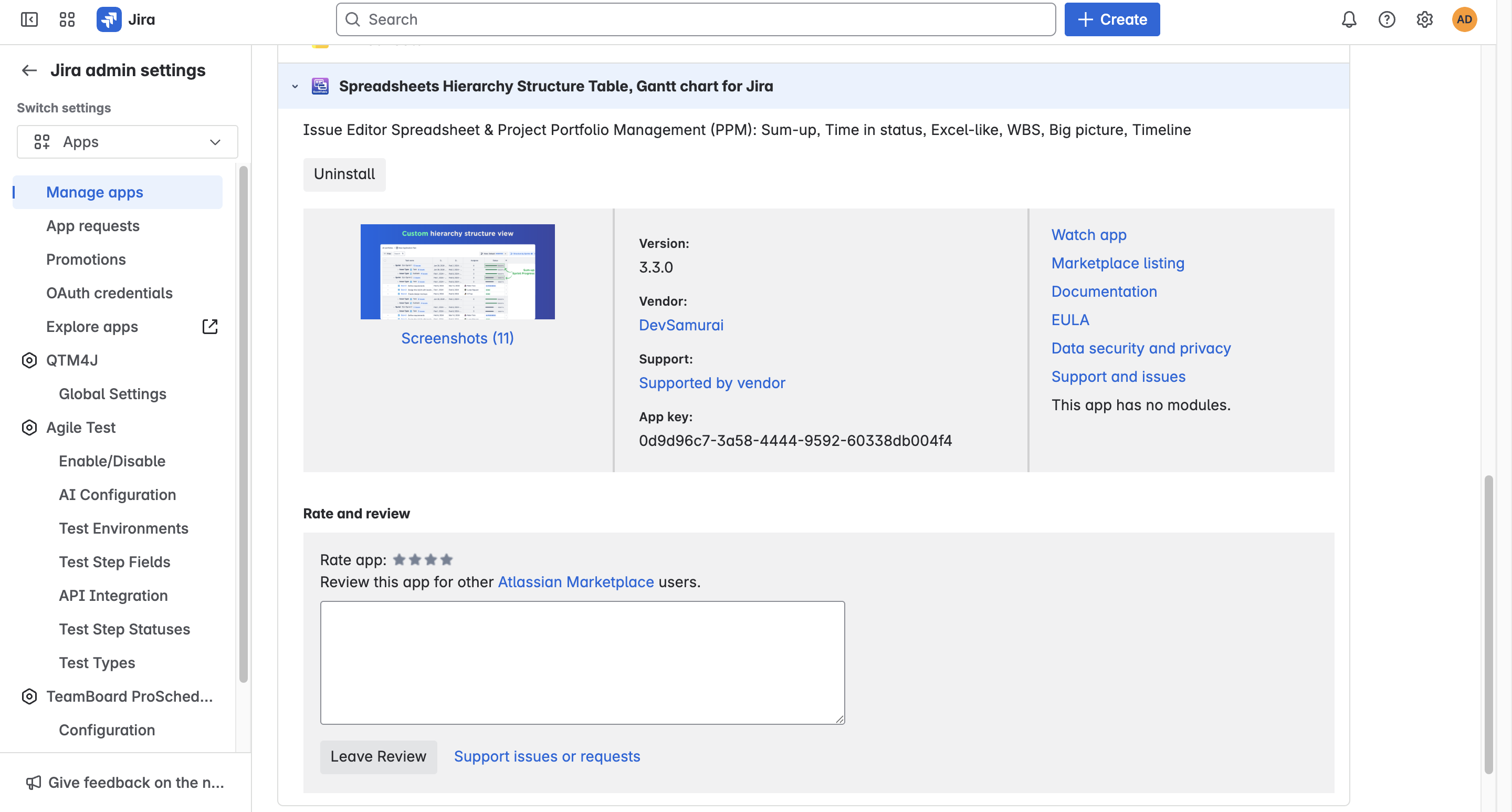Click the external link icon beside Explore apps
Screen dimensions: 1512x812
pyautogui.click(x=209, y=327)
